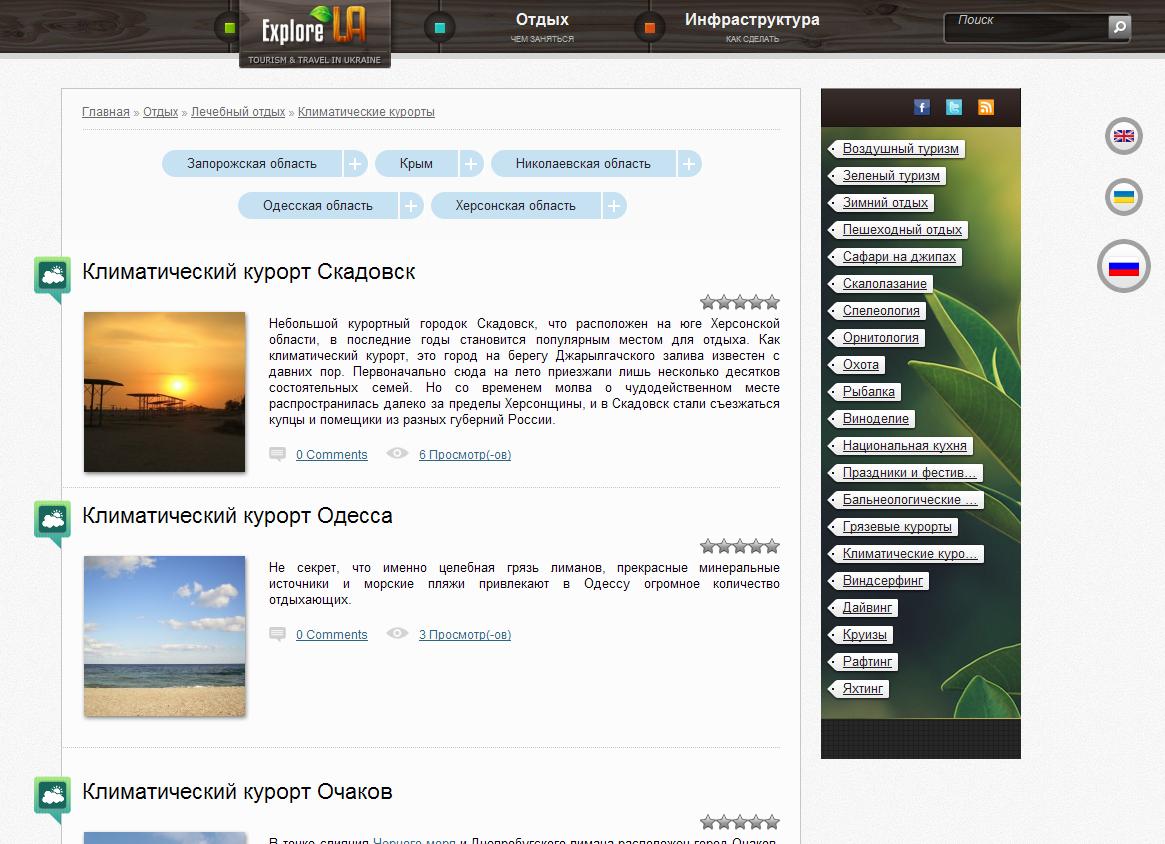Click into the Поиск search field
This screenshot has width=1165, height=844.
point(1028,27)
